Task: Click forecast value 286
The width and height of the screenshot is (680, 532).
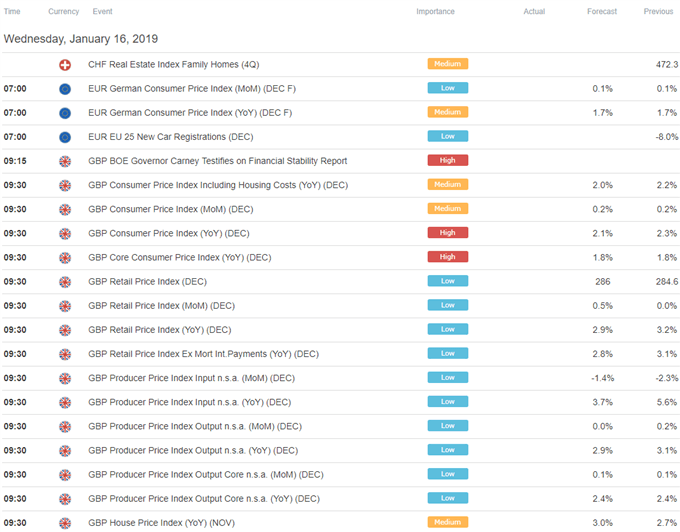Action: 602,282
